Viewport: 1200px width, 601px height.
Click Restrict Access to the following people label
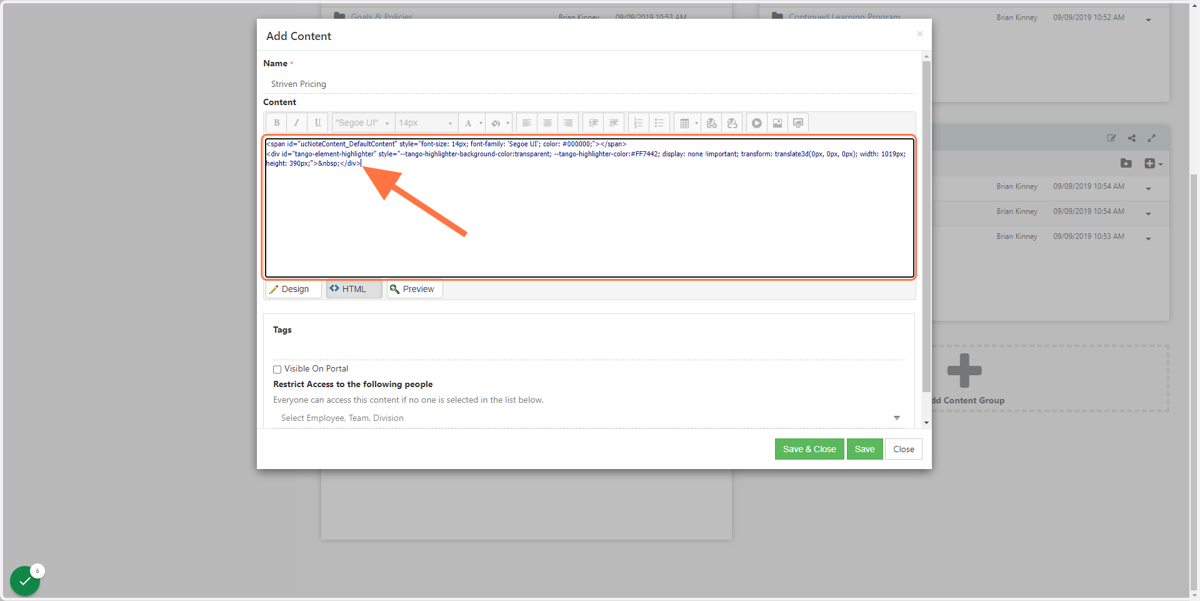click(x=353, y=384)
